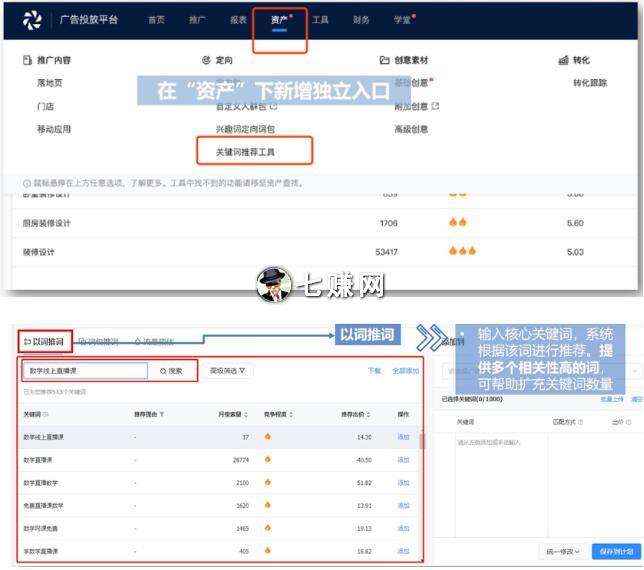
Task: Click 添加 in the row with volume 1465
Action: [404, 529]
